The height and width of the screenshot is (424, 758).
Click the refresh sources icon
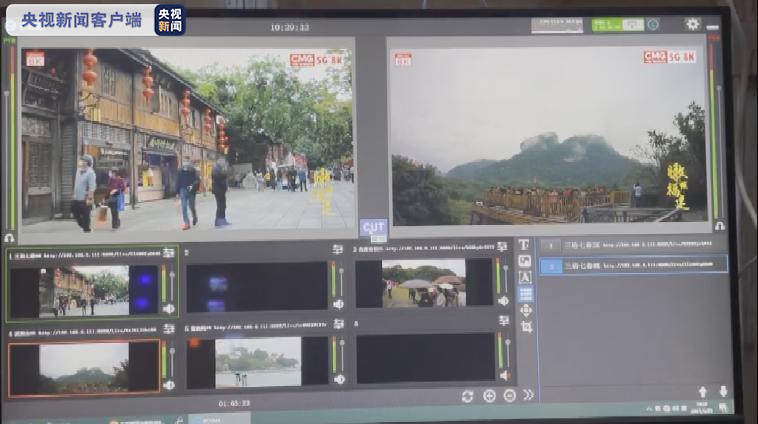pyautogui.click(x=467, y=396)
